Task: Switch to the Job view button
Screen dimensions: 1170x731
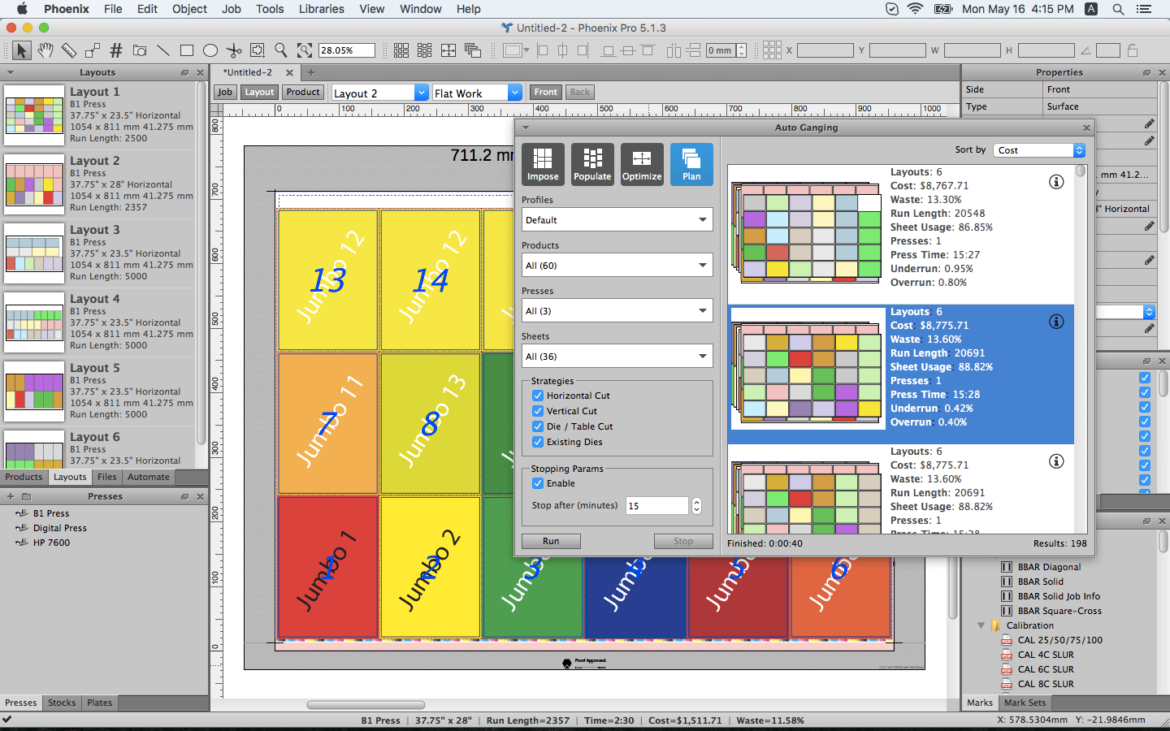Action: coord(225,92)
